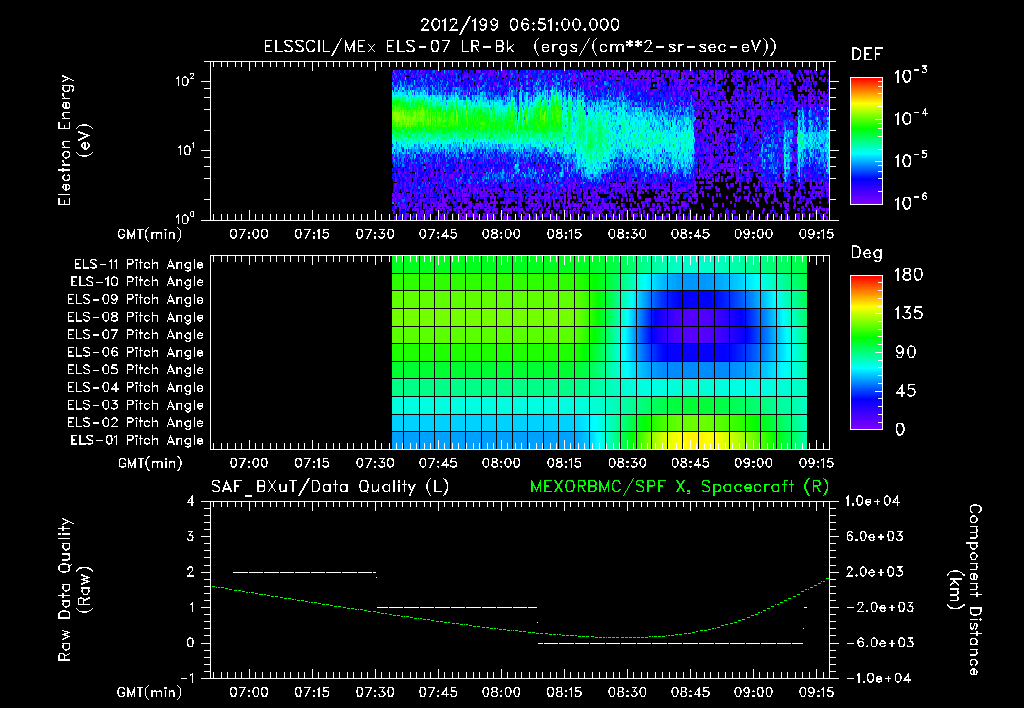The image size is (1024, 708).
Task: Select the ELS-03 Pitch Angle row label
Action: coord(136,405)
